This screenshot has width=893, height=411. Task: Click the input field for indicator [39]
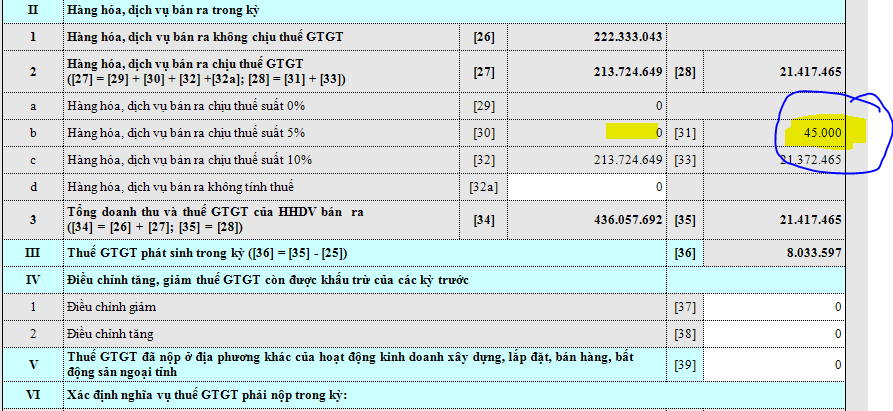tap(775, 365)
